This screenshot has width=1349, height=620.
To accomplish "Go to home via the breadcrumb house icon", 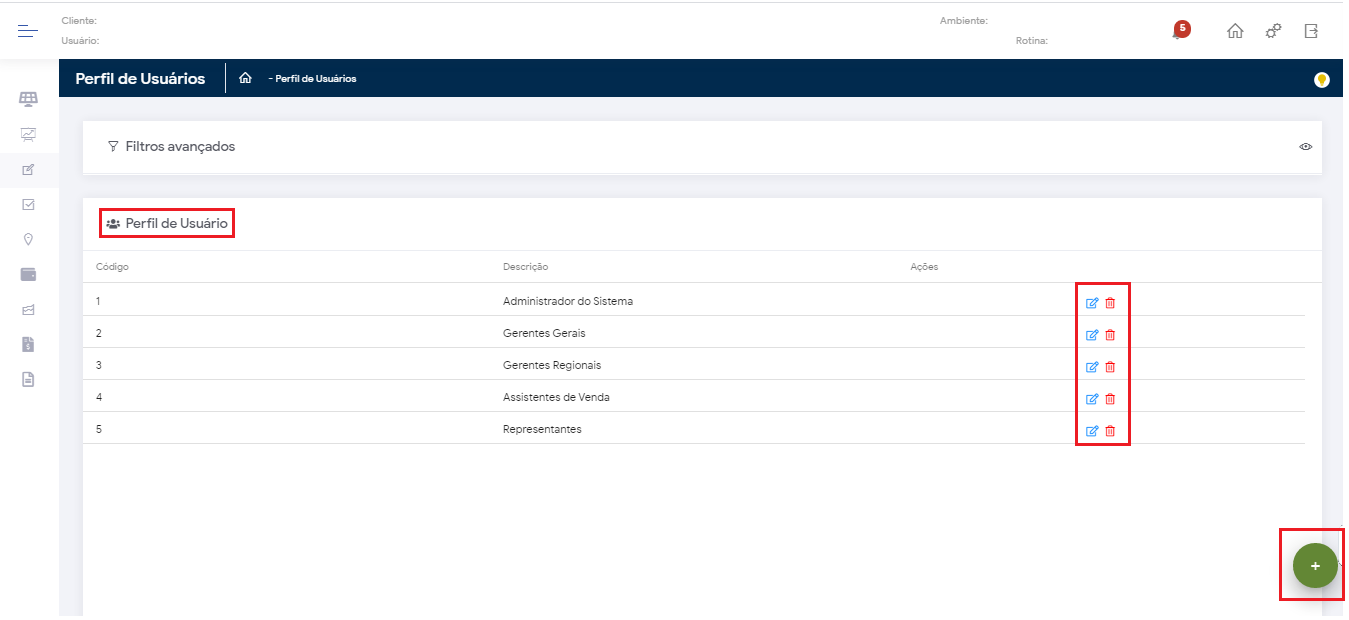I will pyautogui.click(x=245, y=78).
